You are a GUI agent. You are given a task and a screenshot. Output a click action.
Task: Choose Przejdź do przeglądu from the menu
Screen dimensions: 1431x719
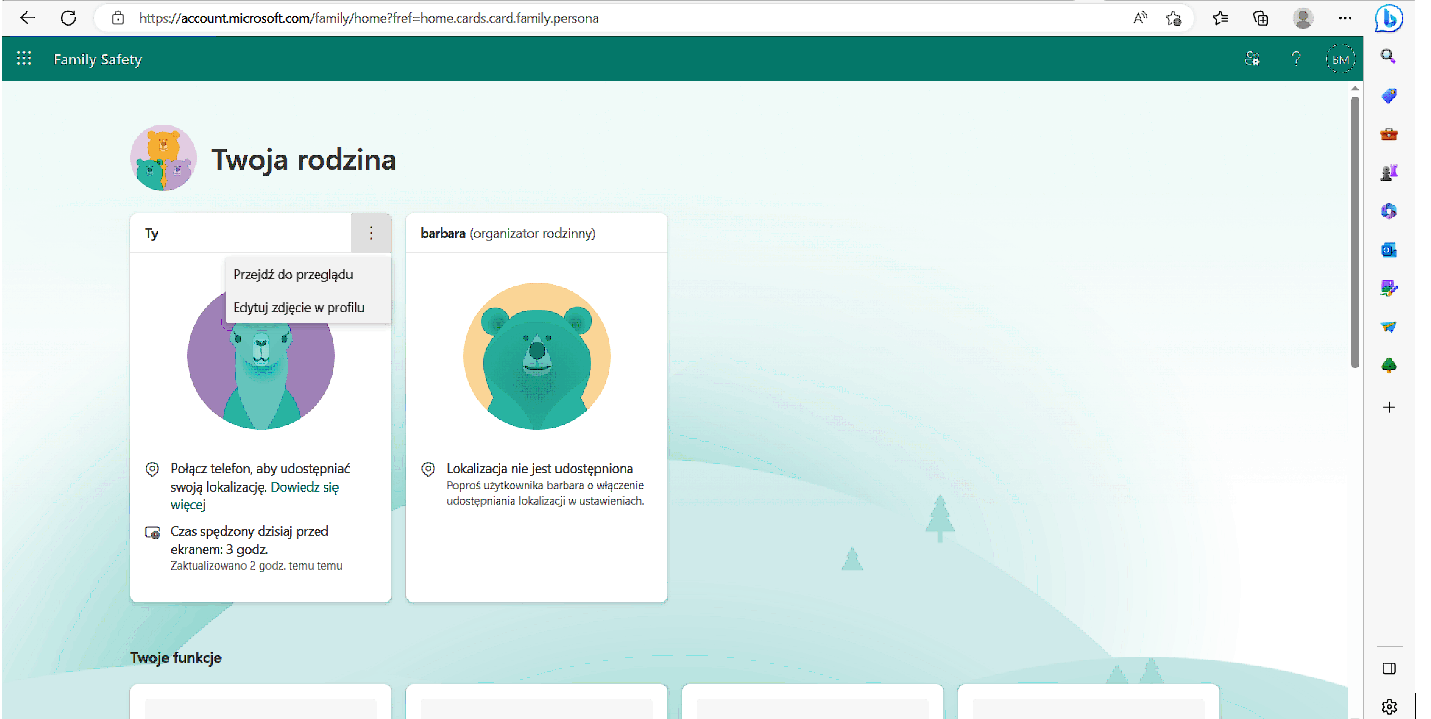[309, 274]
